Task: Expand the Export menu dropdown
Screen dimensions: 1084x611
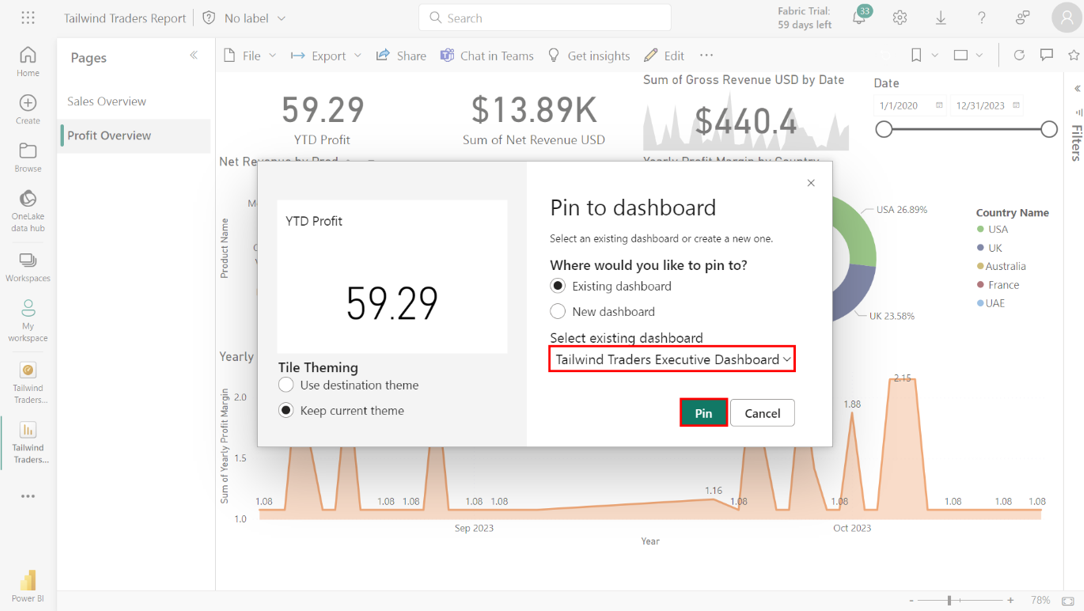Action: point(326,56)
